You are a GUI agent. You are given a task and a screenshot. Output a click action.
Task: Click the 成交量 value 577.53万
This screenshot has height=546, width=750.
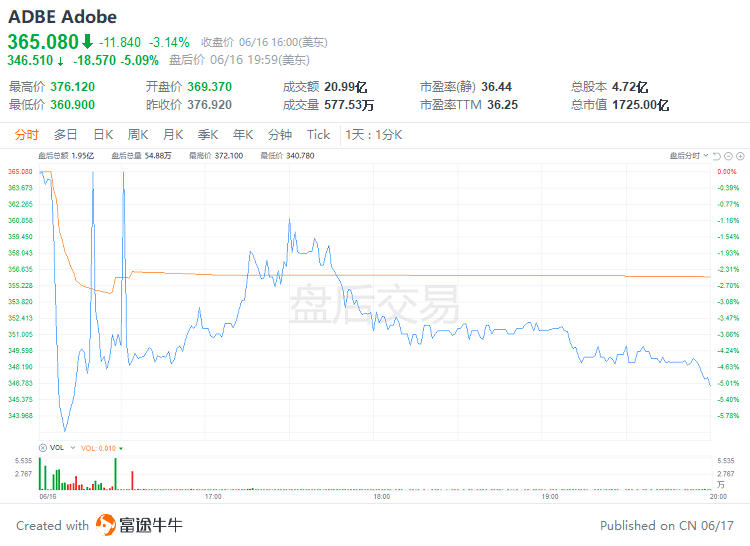tap(349, 104)
